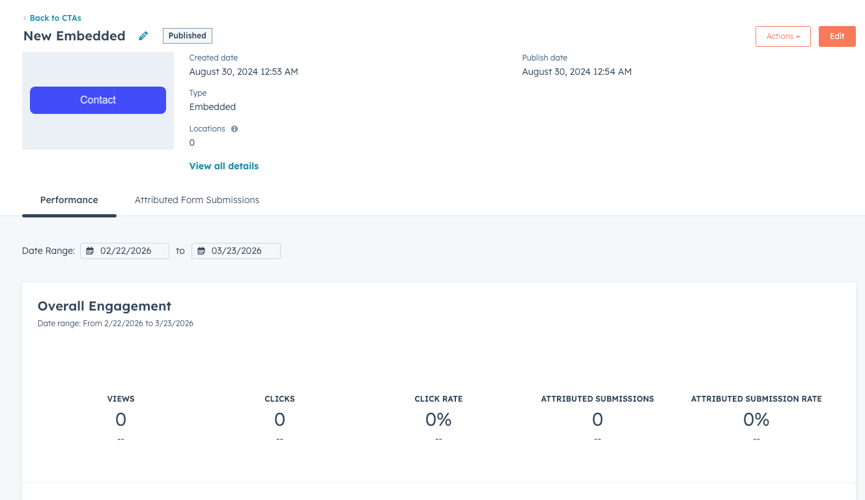Click the publish date August 30, 2024 12:54 AM
Viewport: 865px width, 500px height.
pyautogui.click(x=576, y=72)
